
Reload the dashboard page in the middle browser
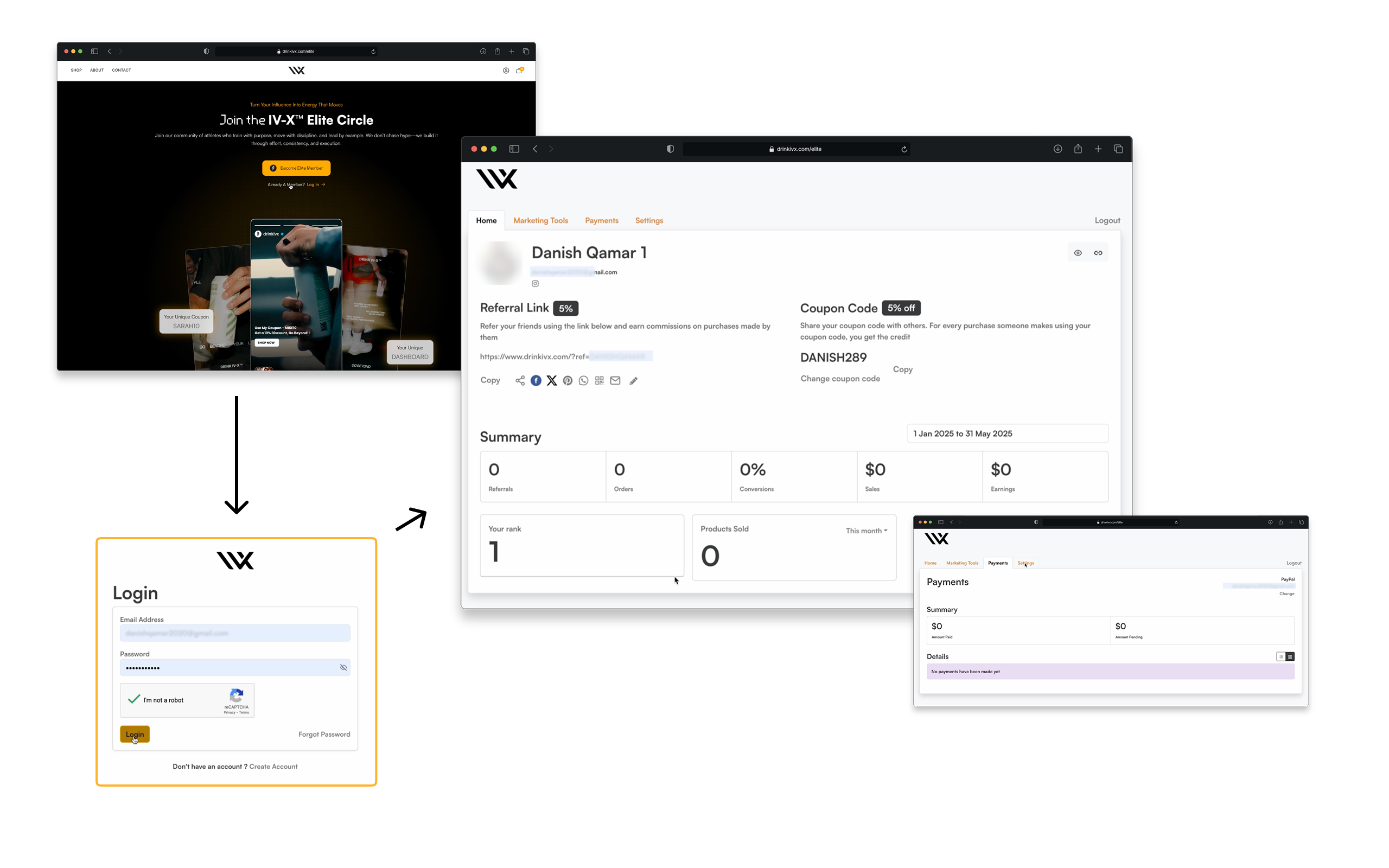pyautogui.click(x=904, y=149)
